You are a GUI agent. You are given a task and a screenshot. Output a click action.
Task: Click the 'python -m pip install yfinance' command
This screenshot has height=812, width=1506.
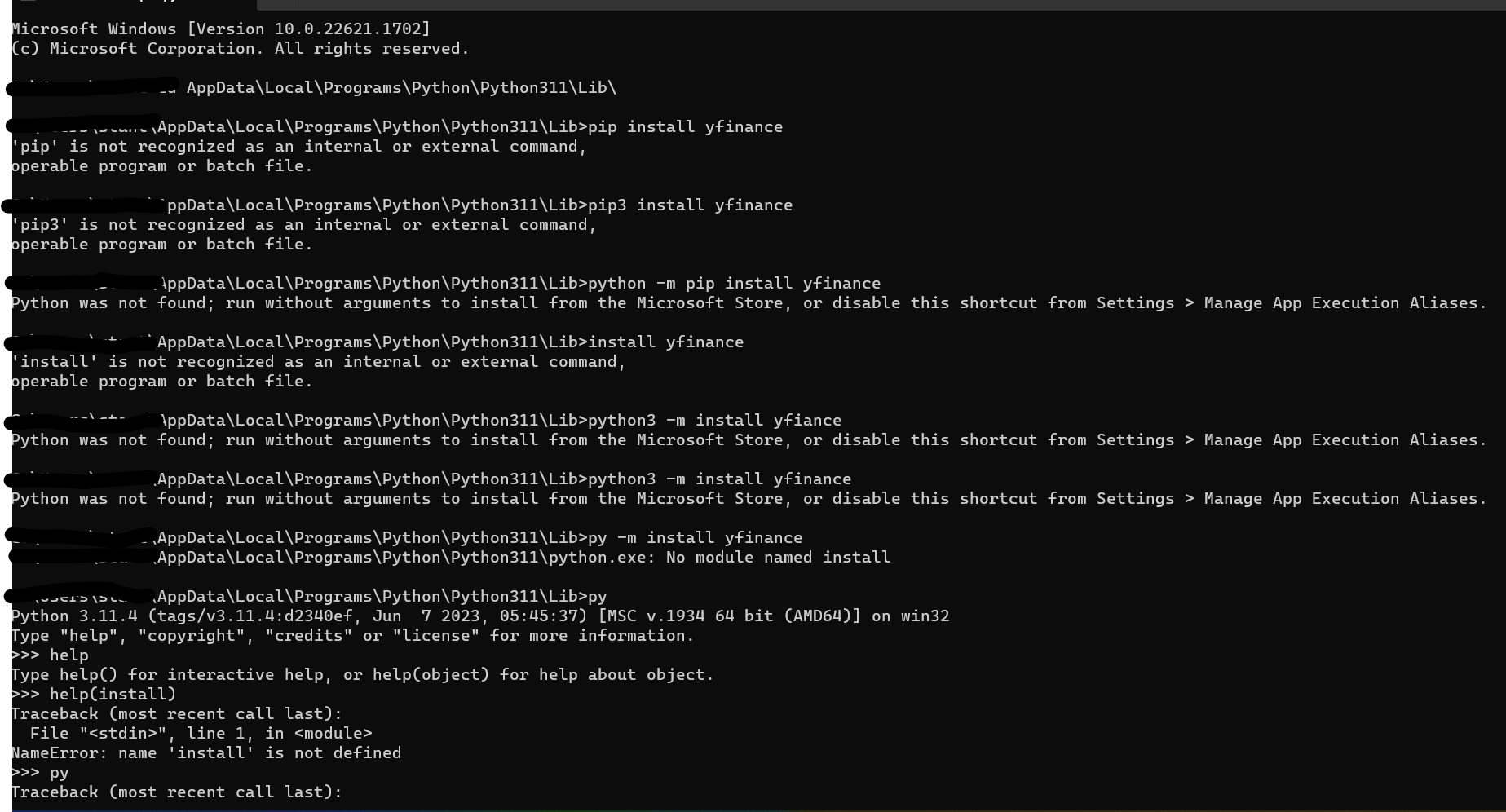(734, 284)
